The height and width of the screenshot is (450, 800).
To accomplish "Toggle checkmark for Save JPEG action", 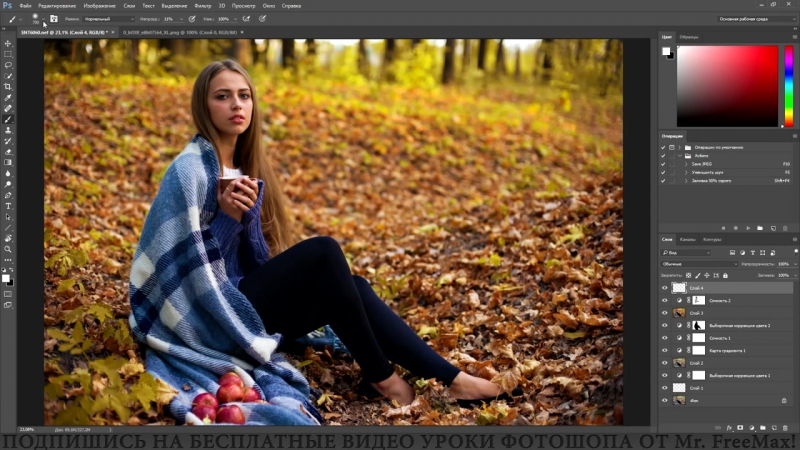I will click(663, 164).
